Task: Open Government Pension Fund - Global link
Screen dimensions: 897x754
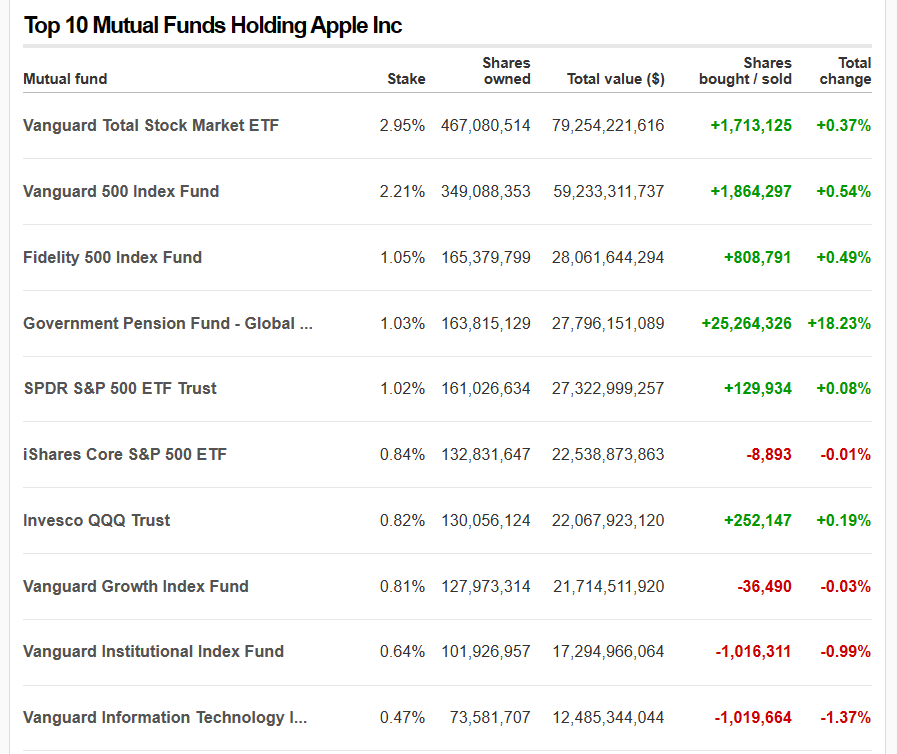Action: [168, 323]
